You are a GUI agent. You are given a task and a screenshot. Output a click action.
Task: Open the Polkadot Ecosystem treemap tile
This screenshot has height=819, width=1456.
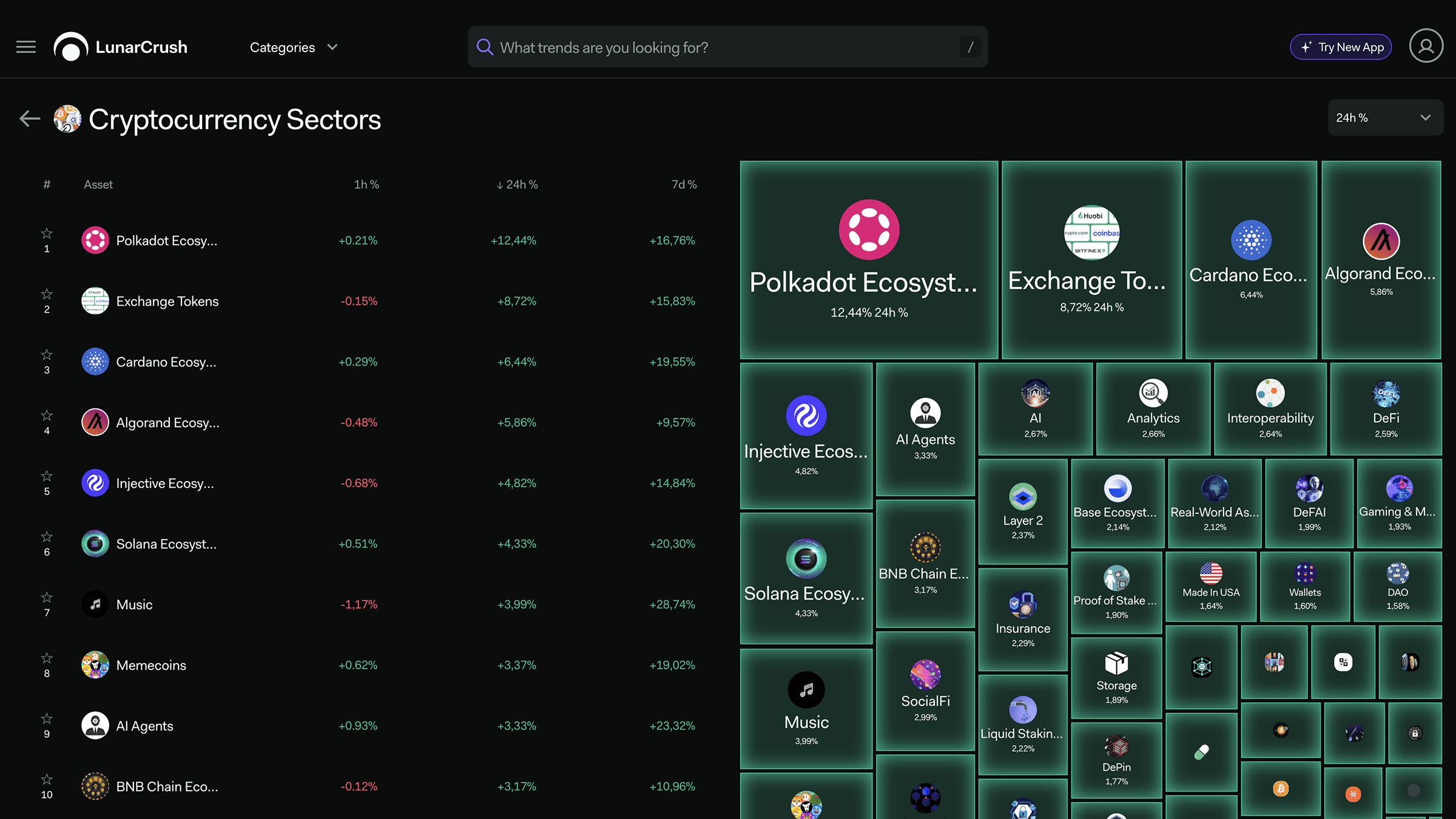869,260
